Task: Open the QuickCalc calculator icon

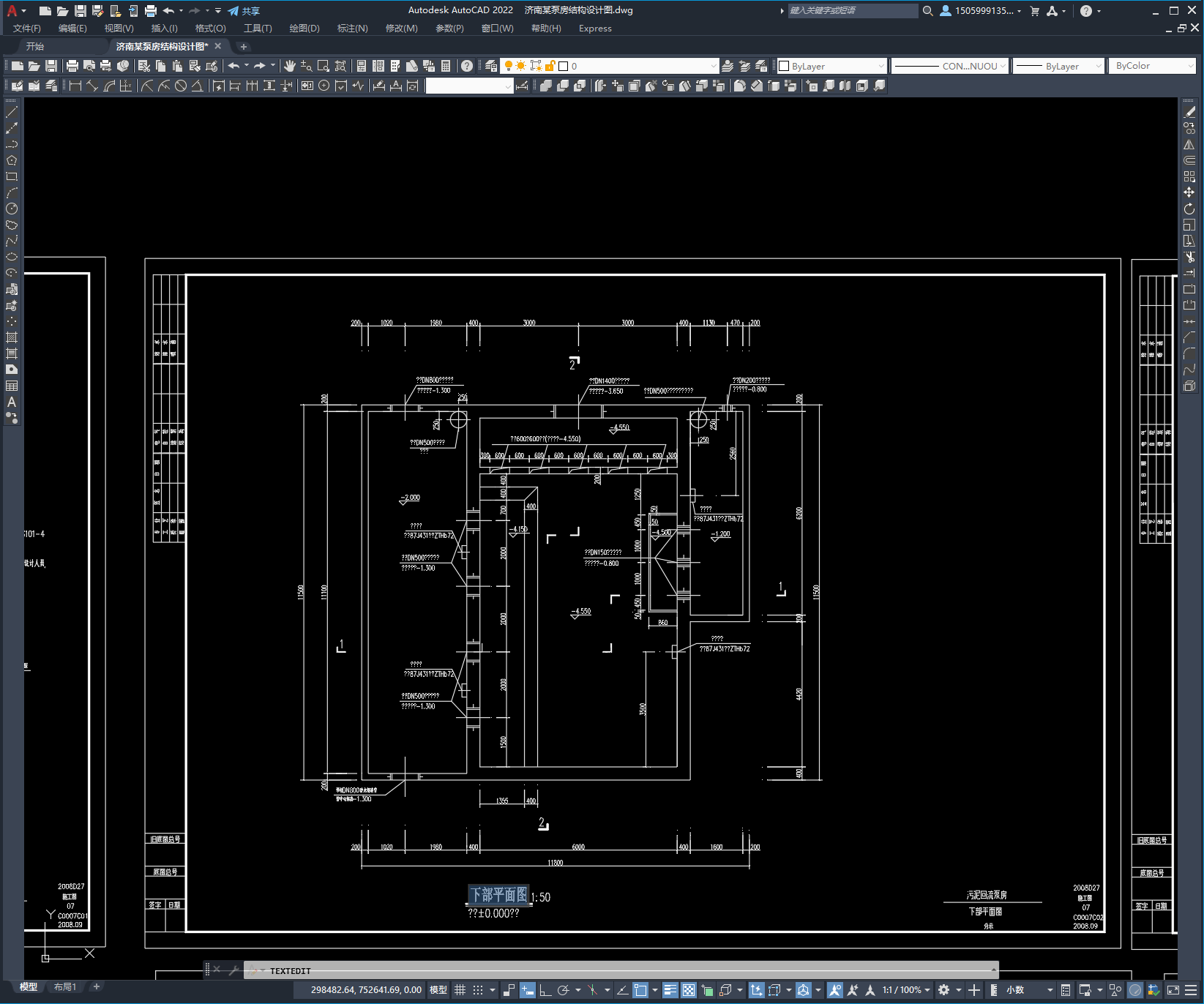Action: coord(446,66)
